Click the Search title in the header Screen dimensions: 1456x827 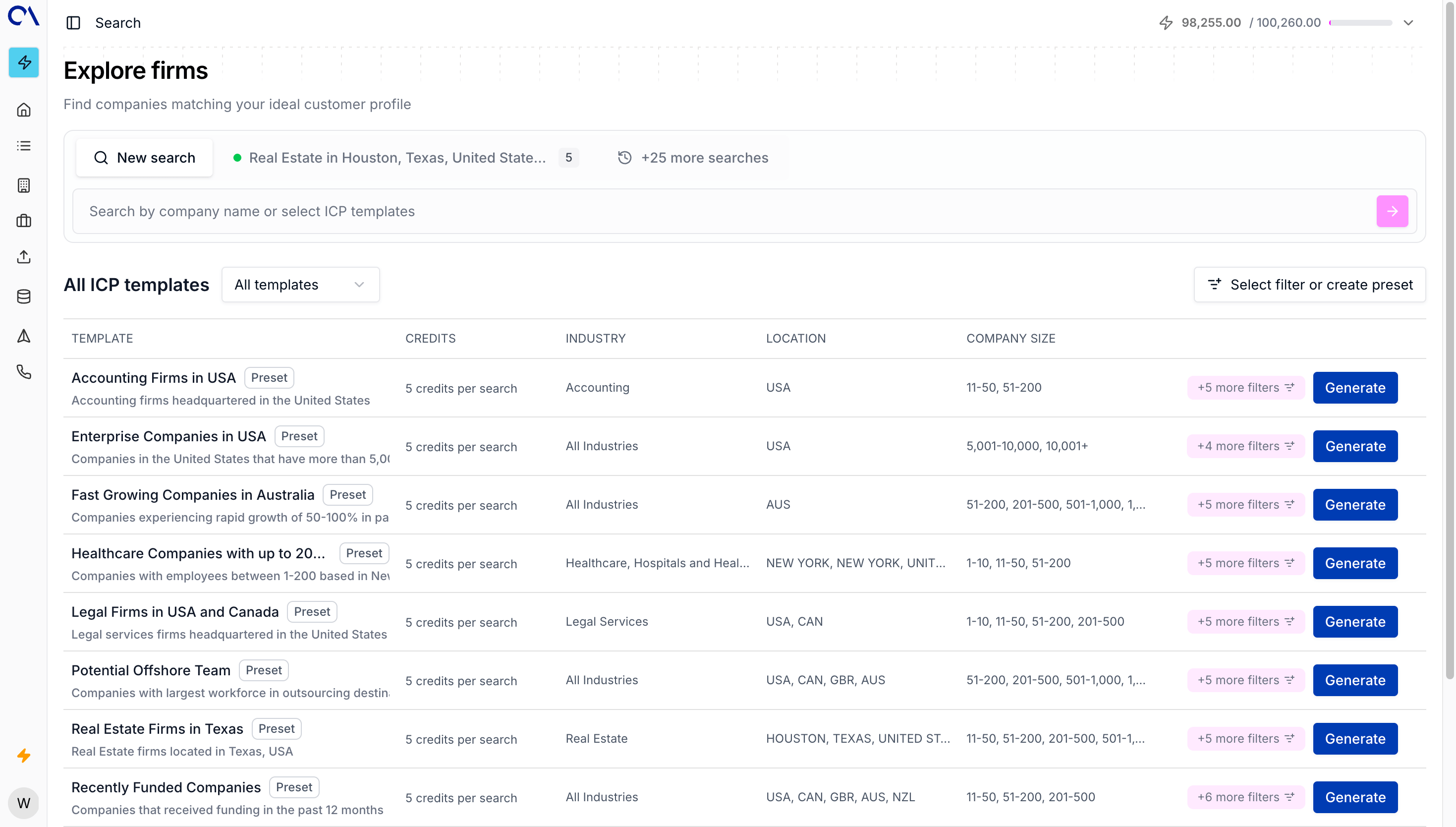(118, 23)
